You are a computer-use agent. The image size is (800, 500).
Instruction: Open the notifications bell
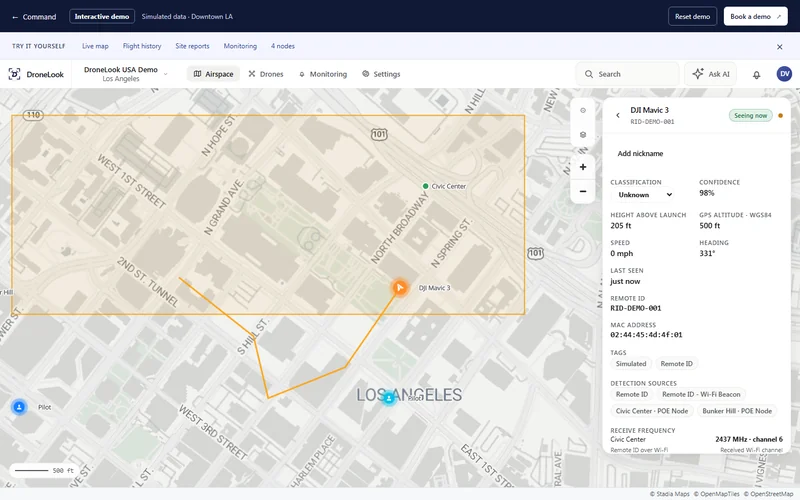(x=756, y=74)
